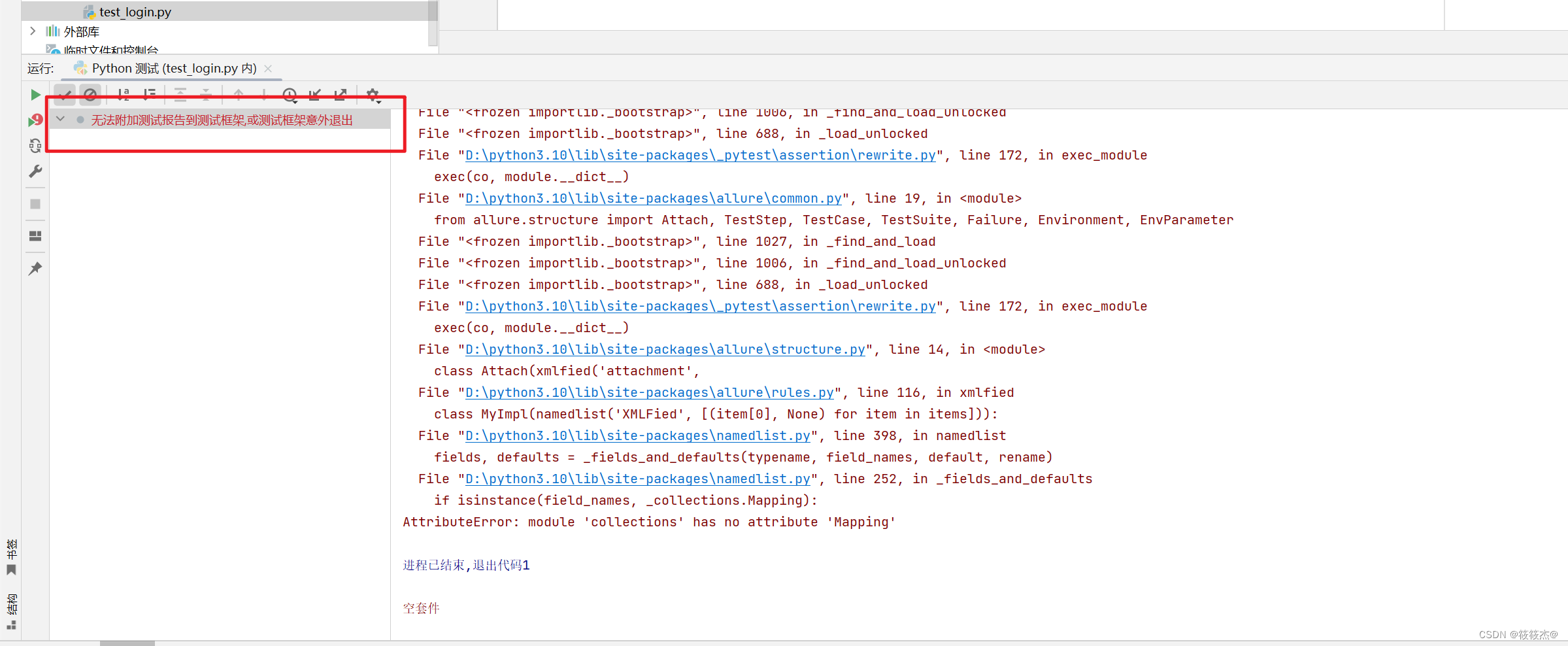Collapse the failed test framework tree node

click(60, 120)
